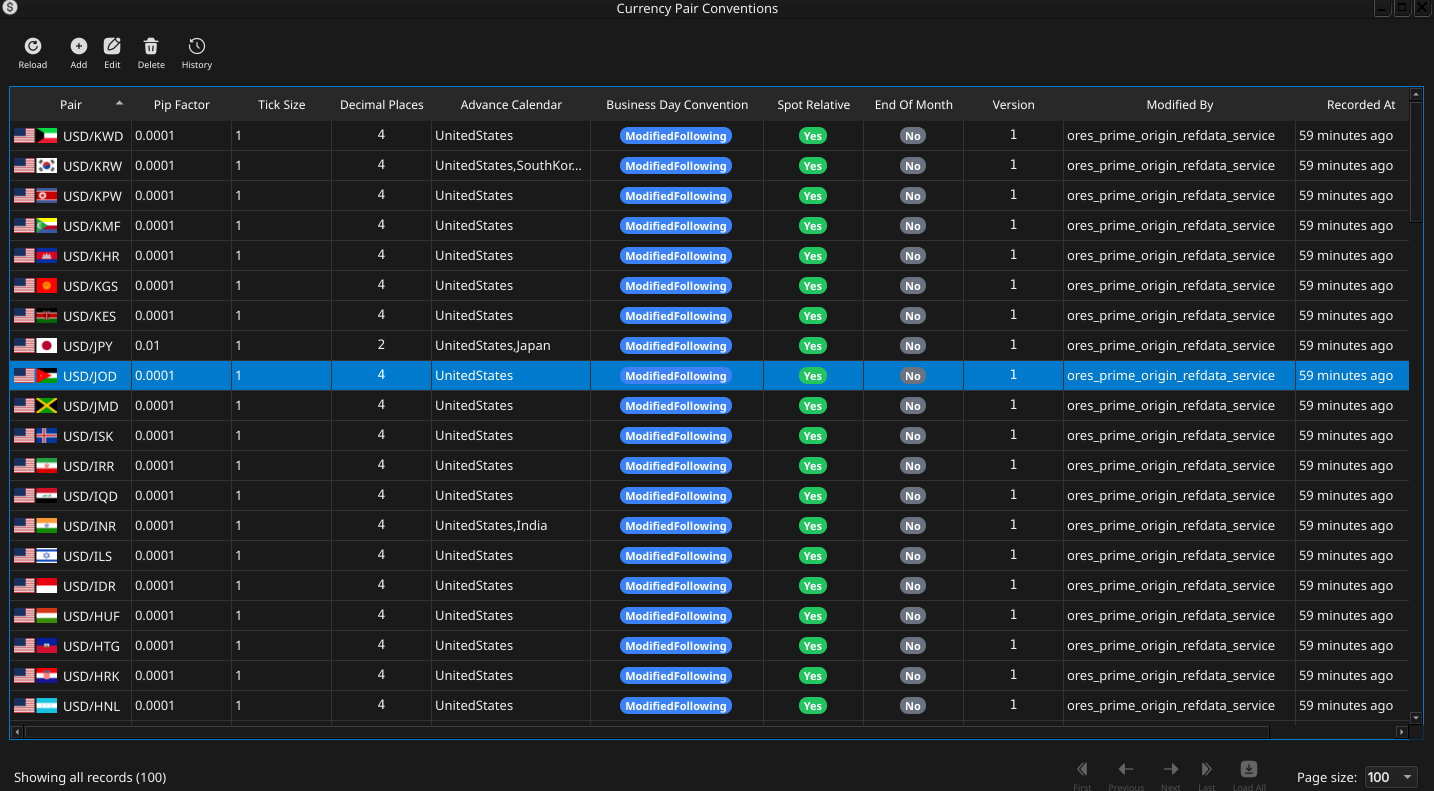Click ModifiedFollowing badge in USD/IRR row
The height and width of the screenshot is (791, 1434).
(x=676, y=466)
